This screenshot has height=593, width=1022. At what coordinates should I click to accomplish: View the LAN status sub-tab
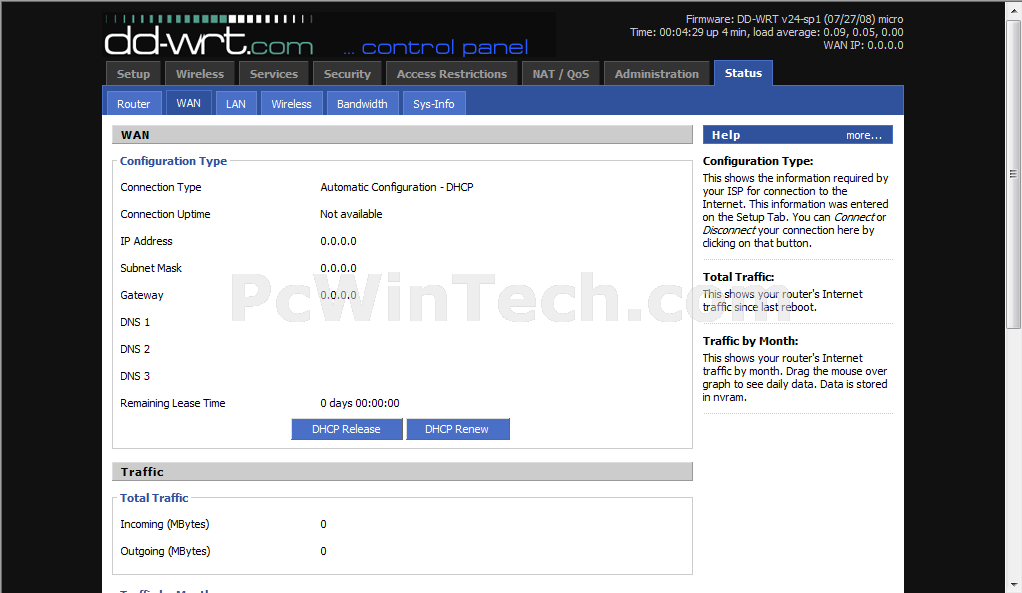[x=236, y=104]
